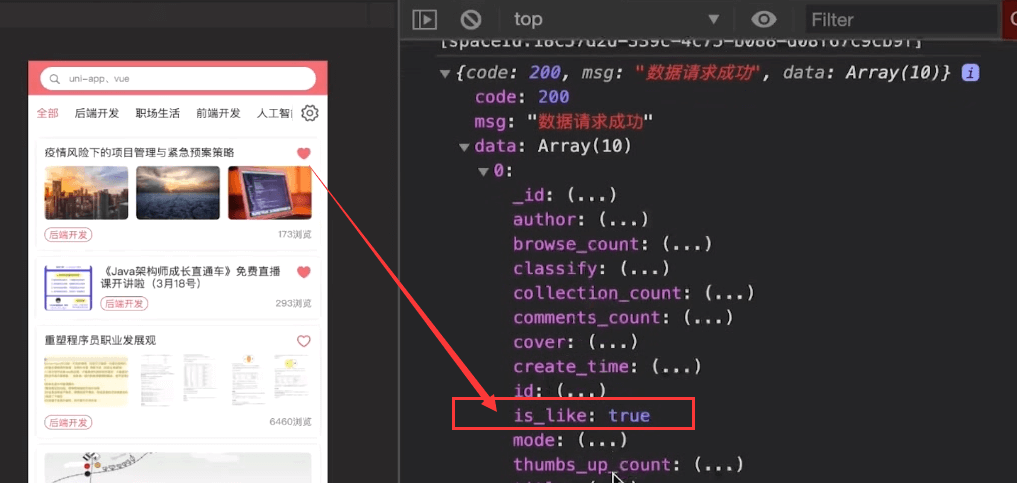Reveal the create_time value
Screen dimensions: 1017x483
click(x=676, y=367)
